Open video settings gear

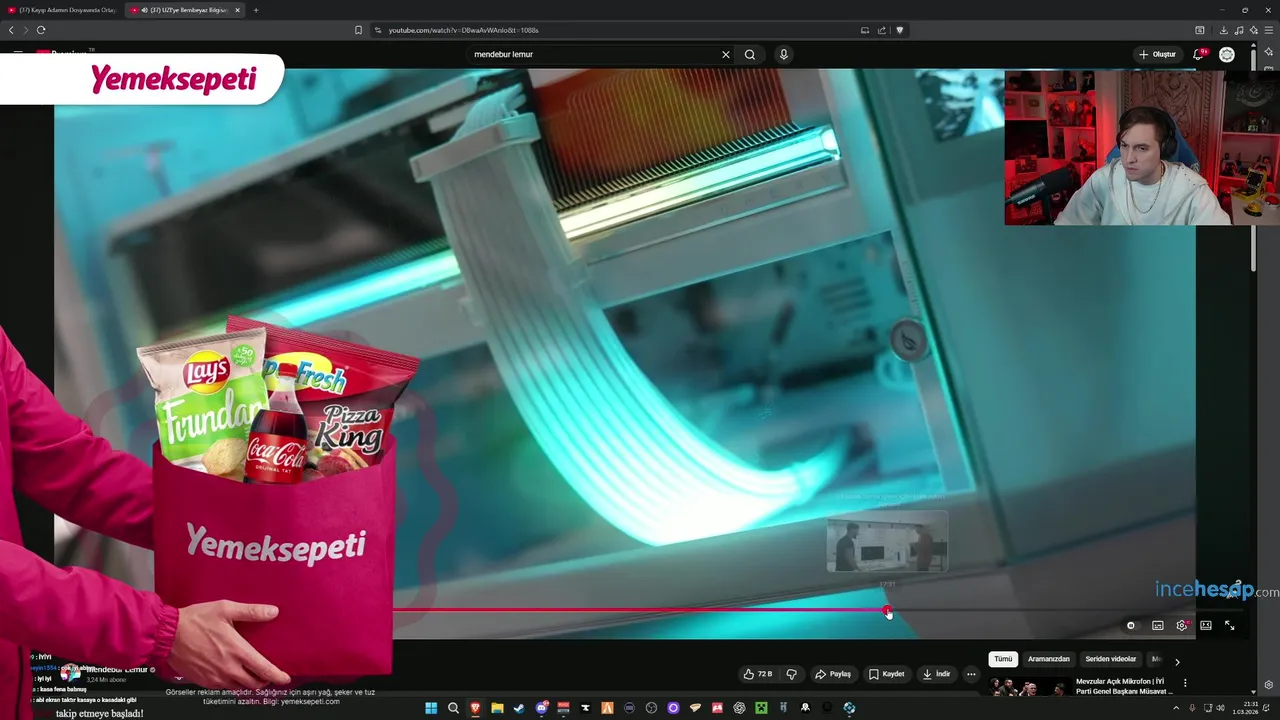(x=1182, y=626)
